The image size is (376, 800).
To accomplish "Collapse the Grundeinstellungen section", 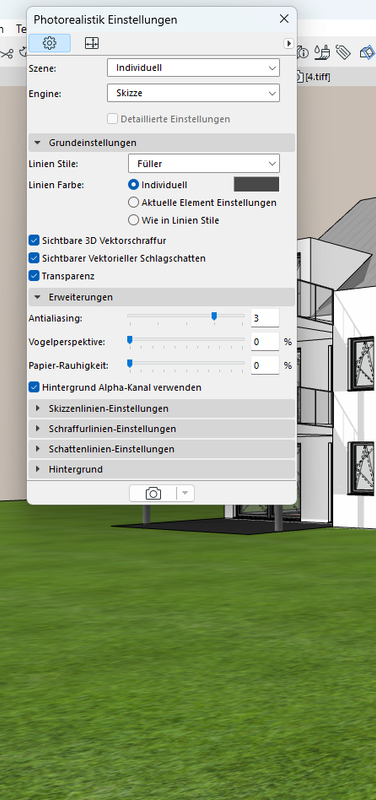I will (162, 143).
